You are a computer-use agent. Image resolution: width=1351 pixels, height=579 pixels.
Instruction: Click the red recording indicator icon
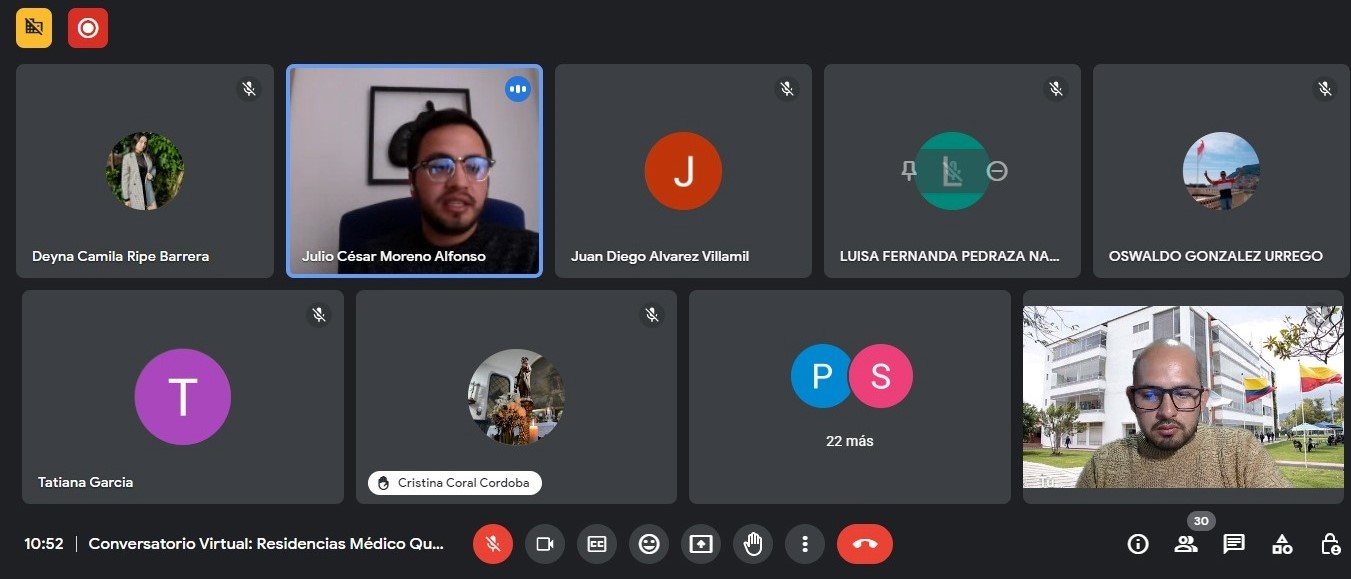click(x=88, y=28)
